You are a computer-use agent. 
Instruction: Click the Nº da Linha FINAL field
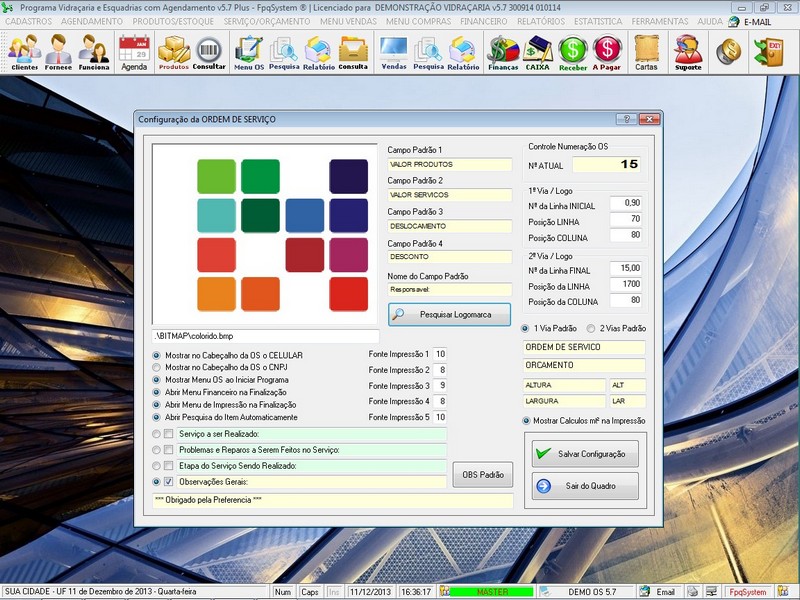[626, 268]
